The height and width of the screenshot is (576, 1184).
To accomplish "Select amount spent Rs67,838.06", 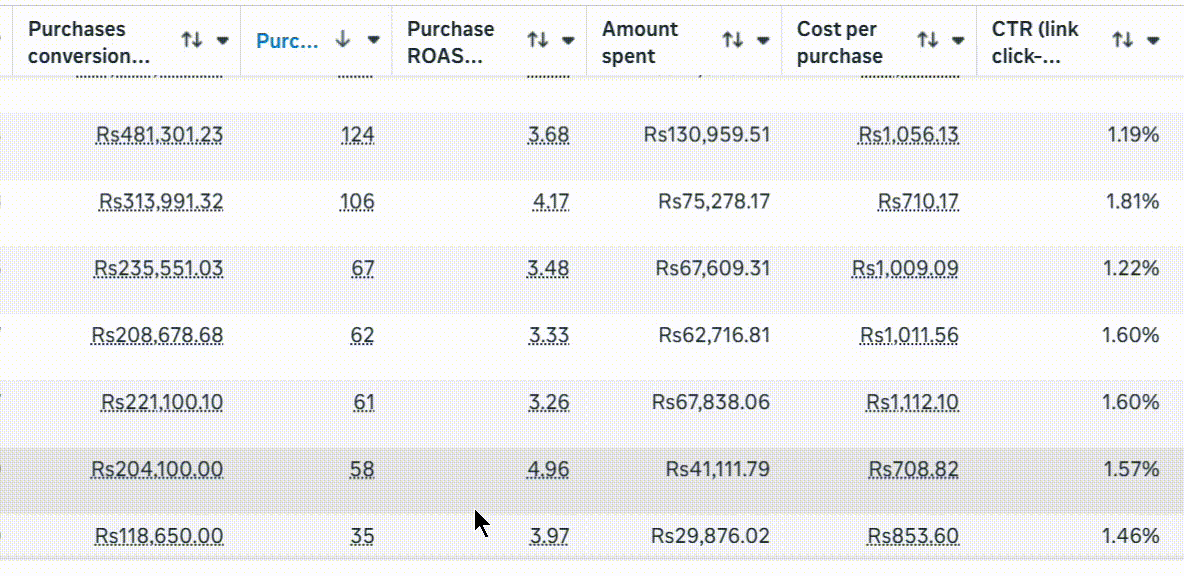I will (x=711, y=402).
